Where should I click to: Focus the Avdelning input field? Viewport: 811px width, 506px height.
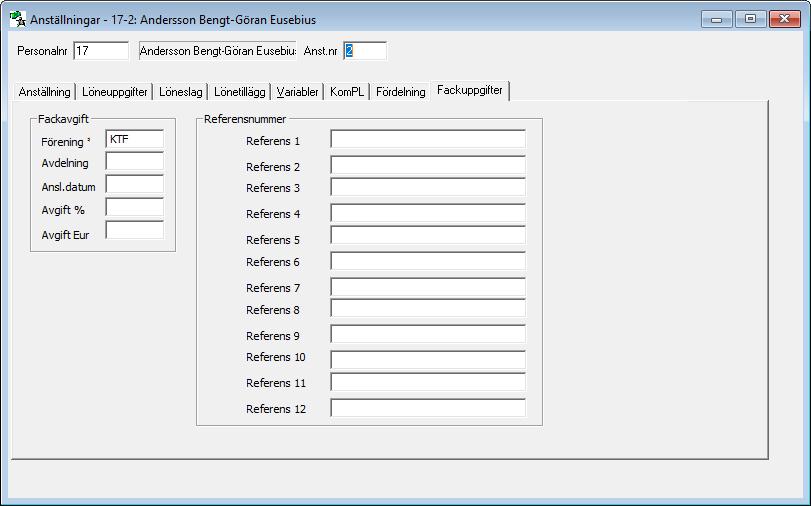[134, 161]
